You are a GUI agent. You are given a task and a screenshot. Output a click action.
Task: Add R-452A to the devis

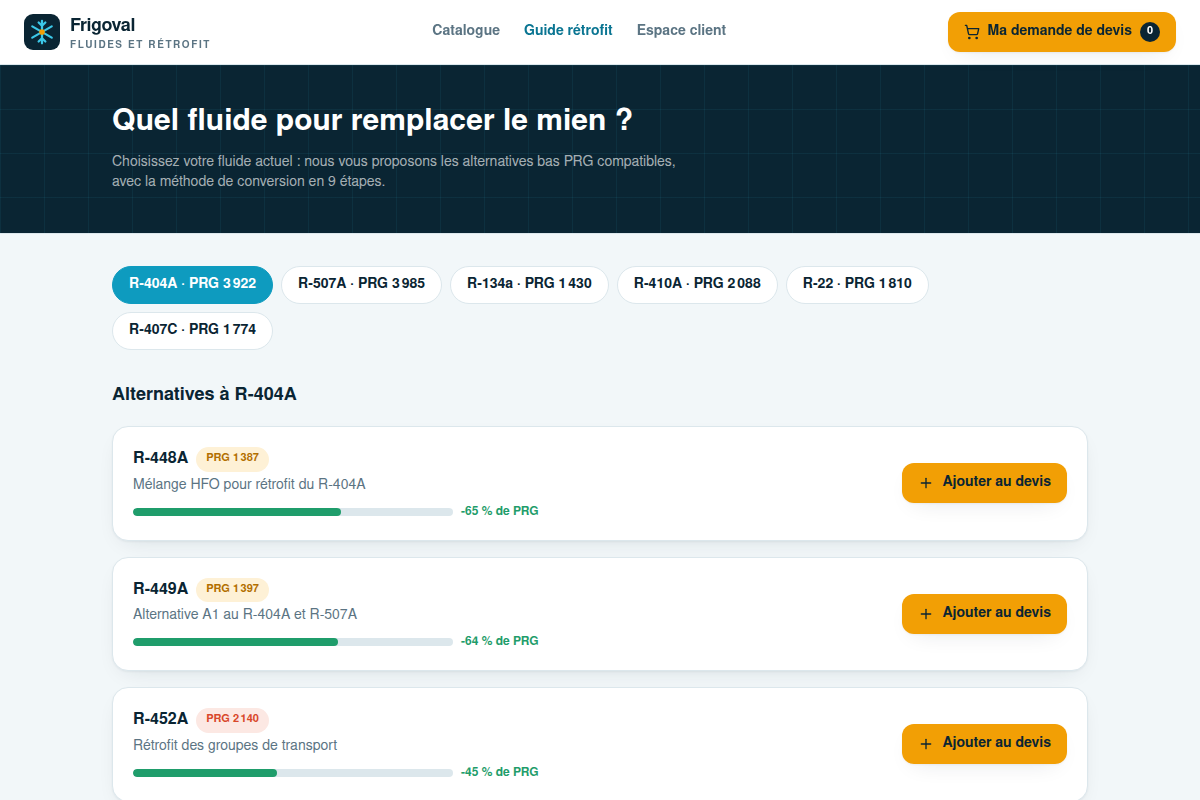[984, 744]
